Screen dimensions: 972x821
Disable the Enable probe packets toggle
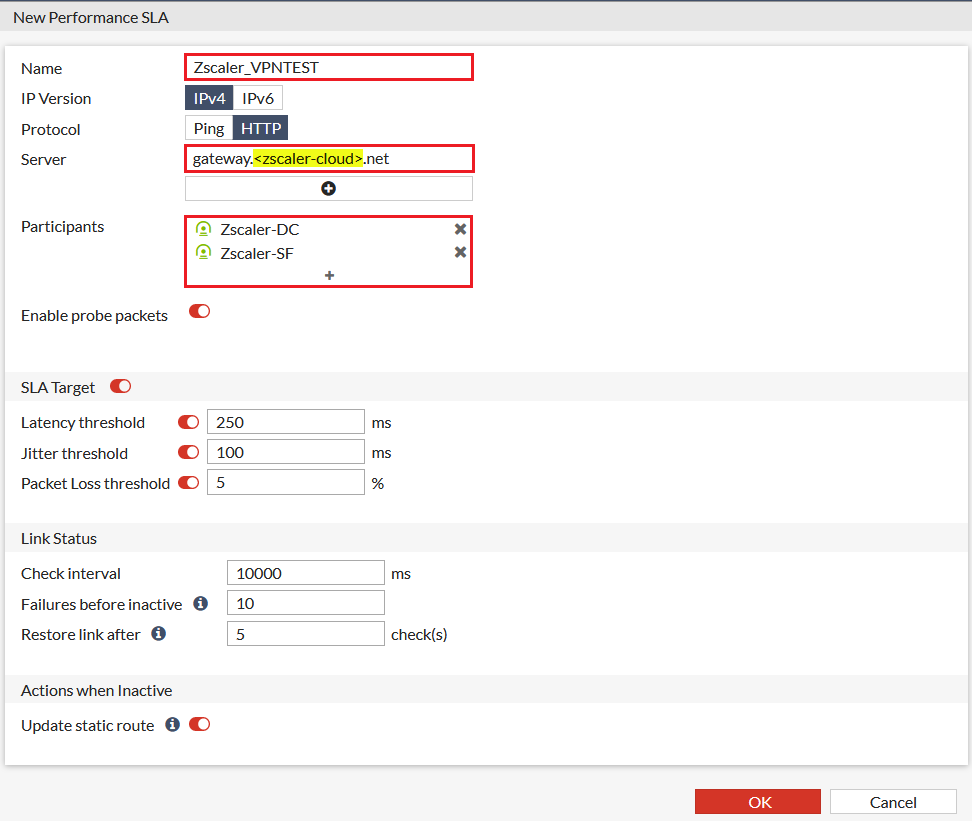(199, 311)
